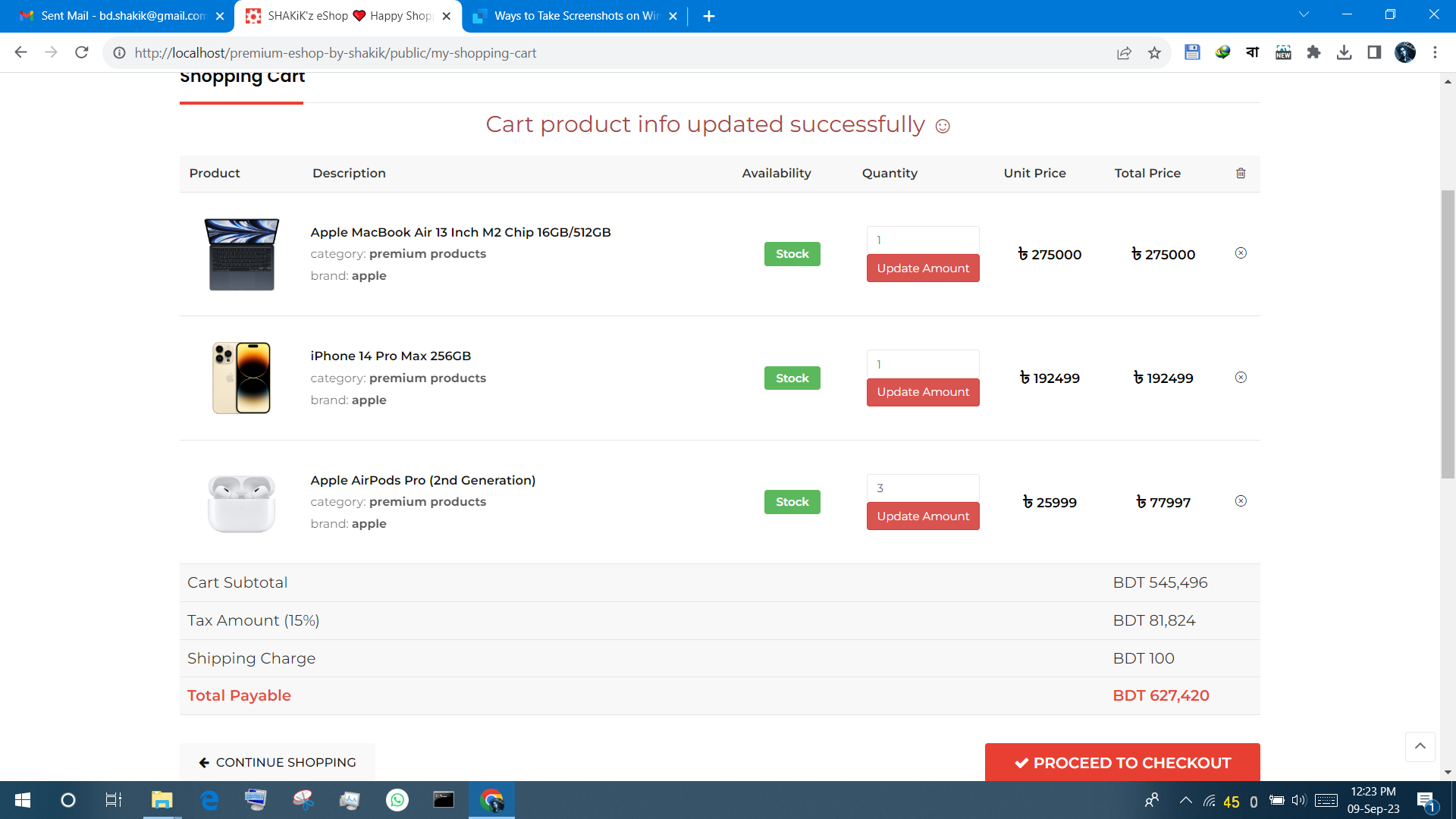
Task: Open the globe browser extension
Action: point(1222,52)
